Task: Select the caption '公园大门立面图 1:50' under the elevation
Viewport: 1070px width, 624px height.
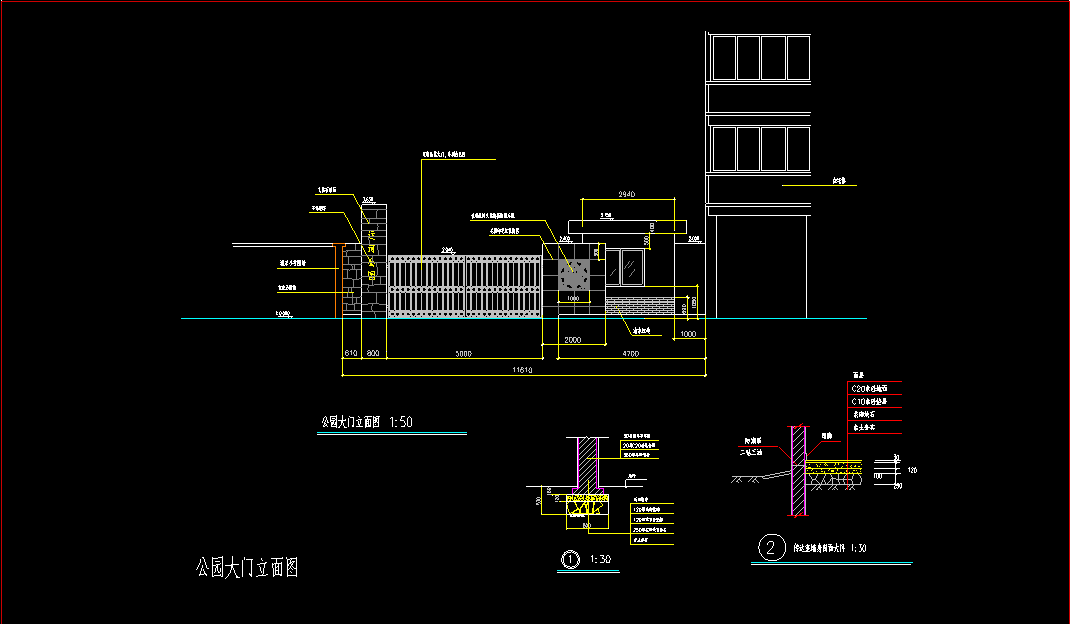Action: (x=367, y=422)
